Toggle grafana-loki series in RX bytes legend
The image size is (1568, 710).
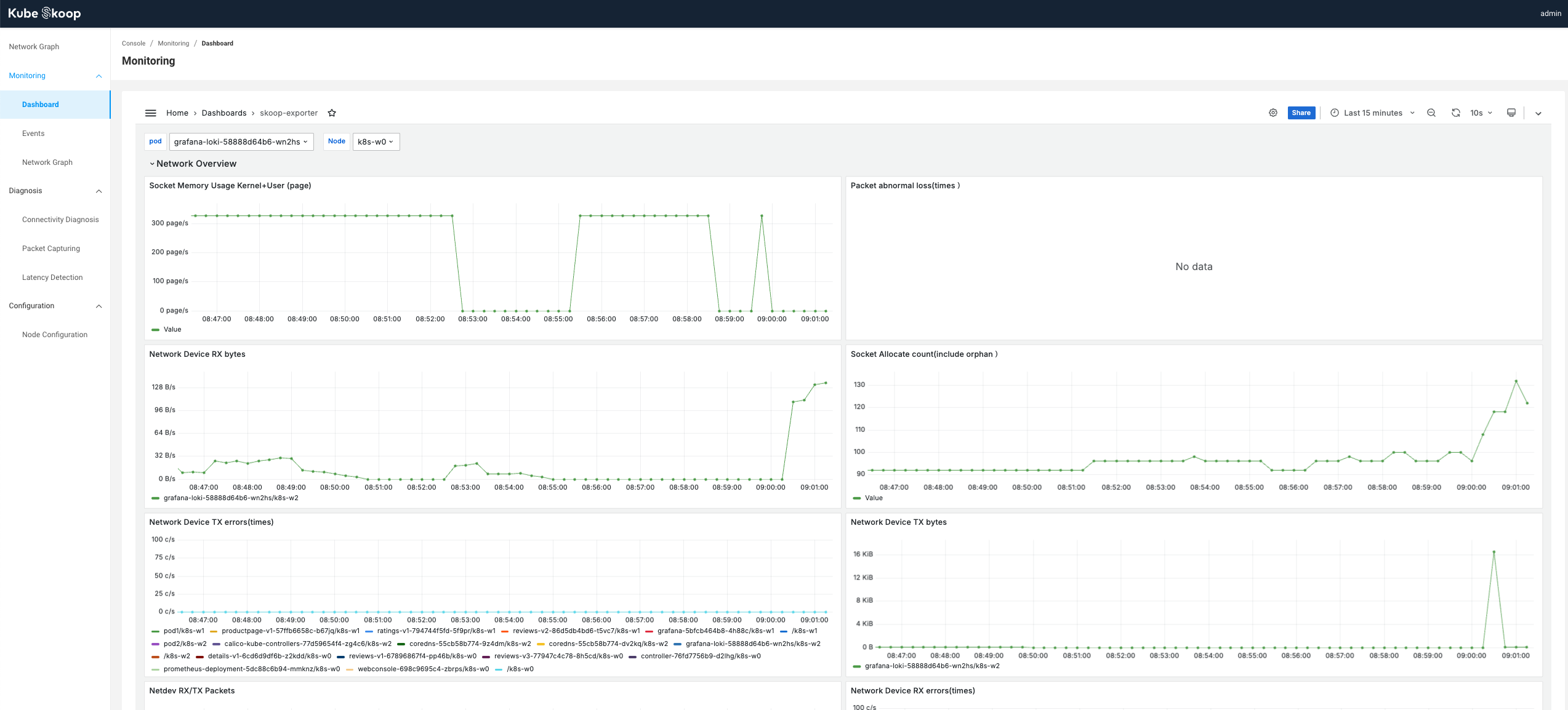point(230,498)
